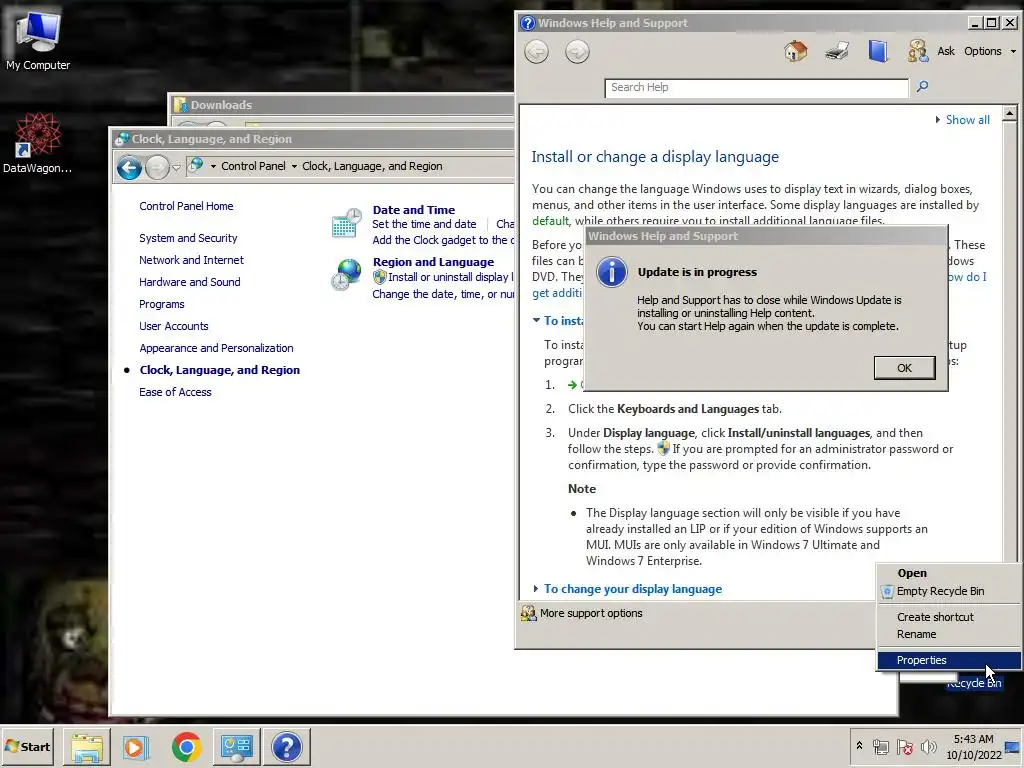Open System and Security category
Viewport: 1024px width, 768px height.
(188, 238)
